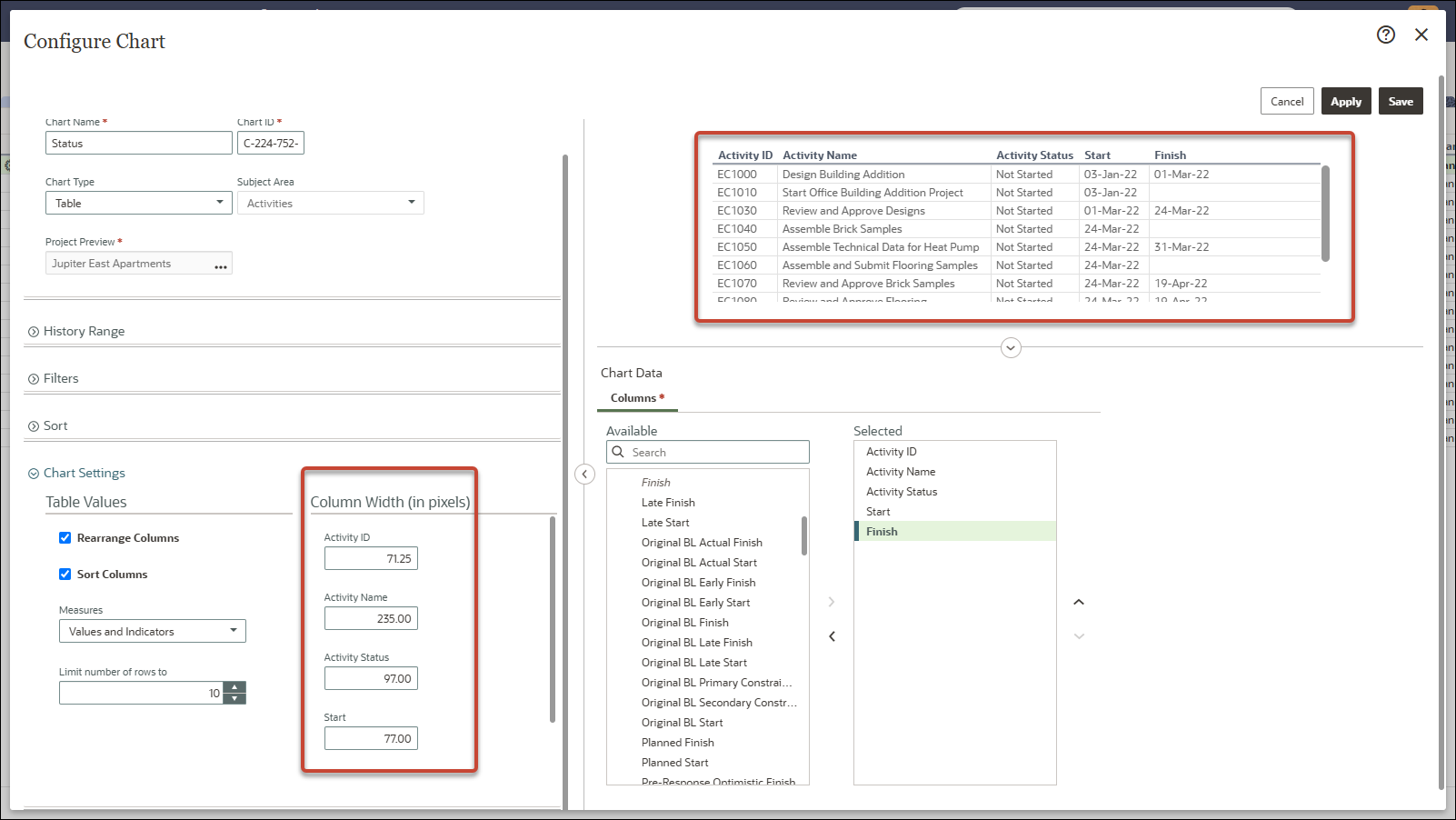Toggle Rearrange Columns checkbox
This screenshot has width=1456, height=820.
point(65,538)
